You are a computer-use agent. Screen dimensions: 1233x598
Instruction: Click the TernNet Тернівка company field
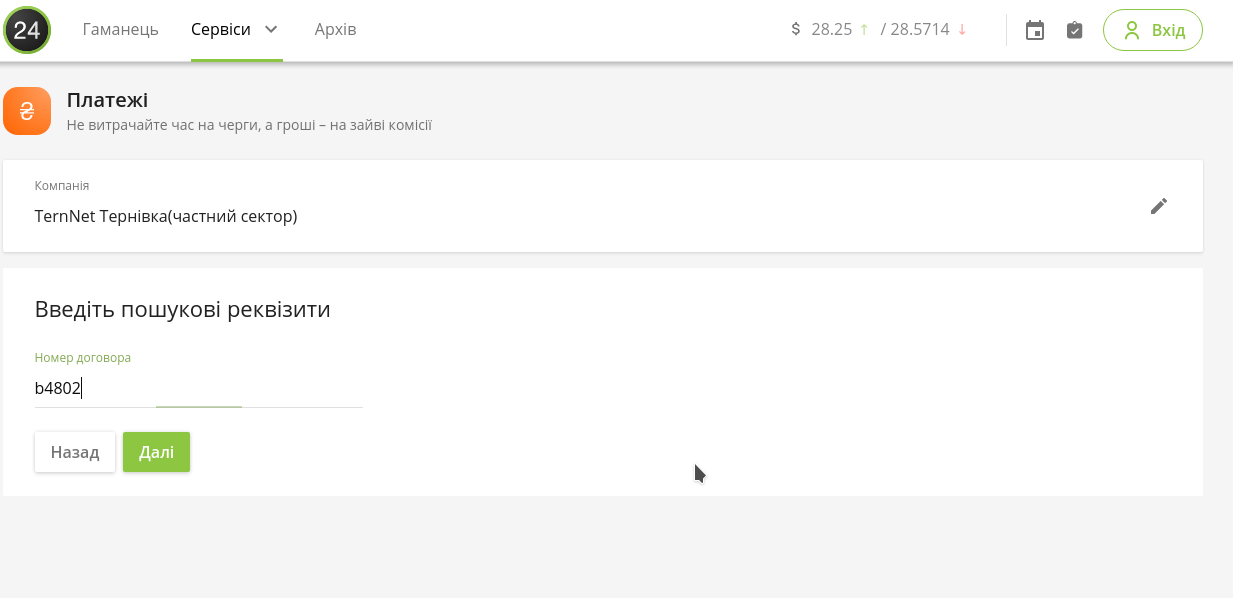point(603,206)
